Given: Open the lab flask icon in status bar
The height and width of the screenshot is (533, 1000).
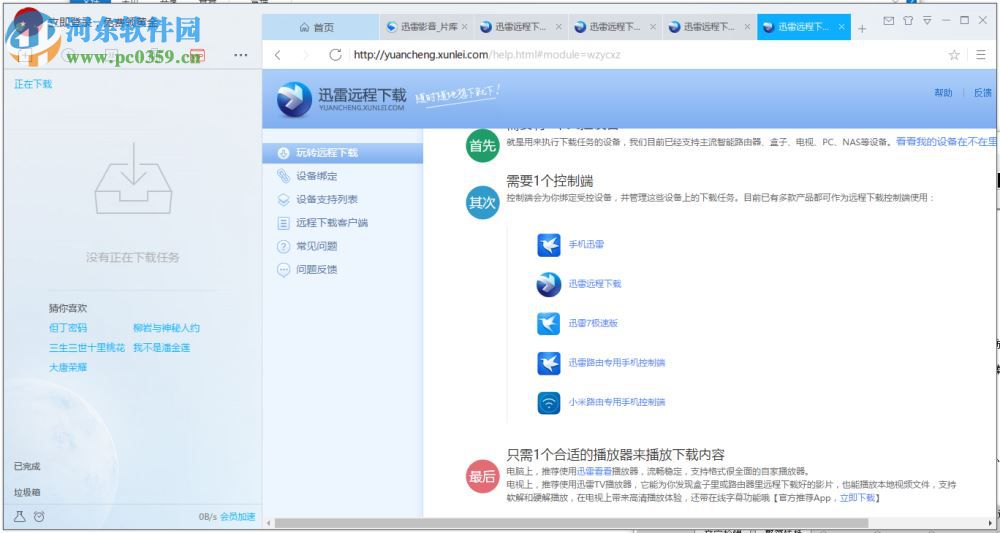Looking at the screenshot, I should (x=20, y=516).
